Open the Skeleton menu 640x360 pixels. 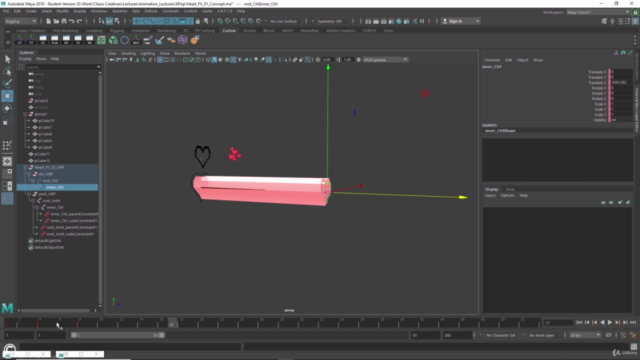click(120, 11)
